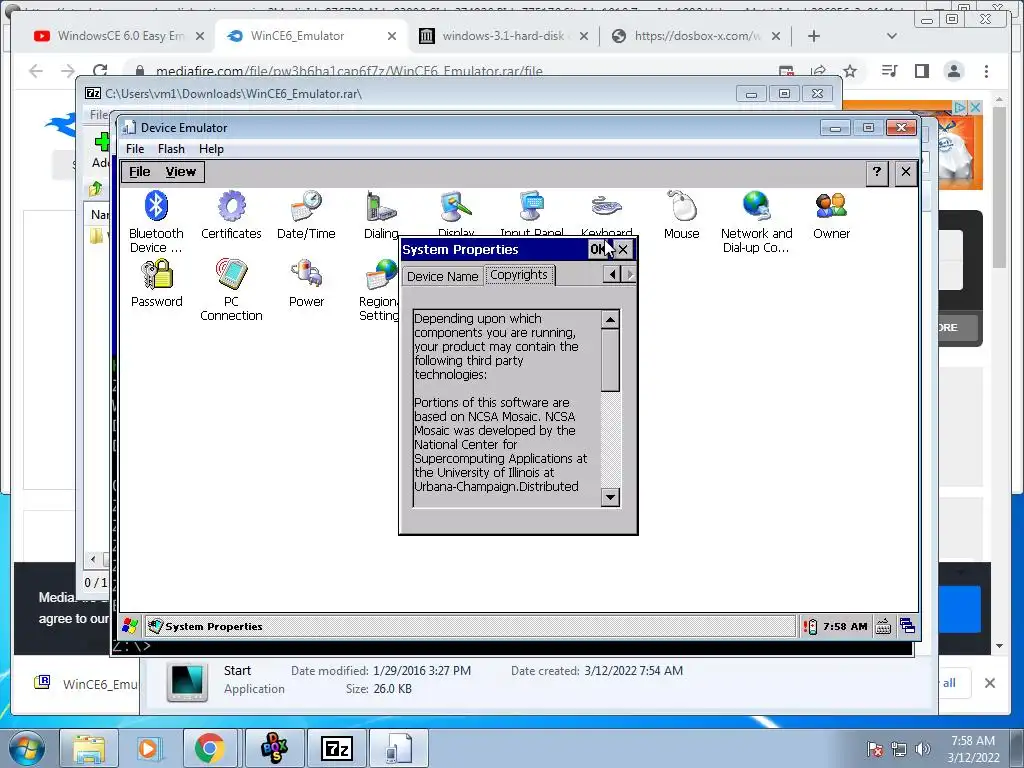Switch to WindowsCE 6.0 Easy Em browser tab
This screenshot has width=1024, height=768.
(120, 36)
